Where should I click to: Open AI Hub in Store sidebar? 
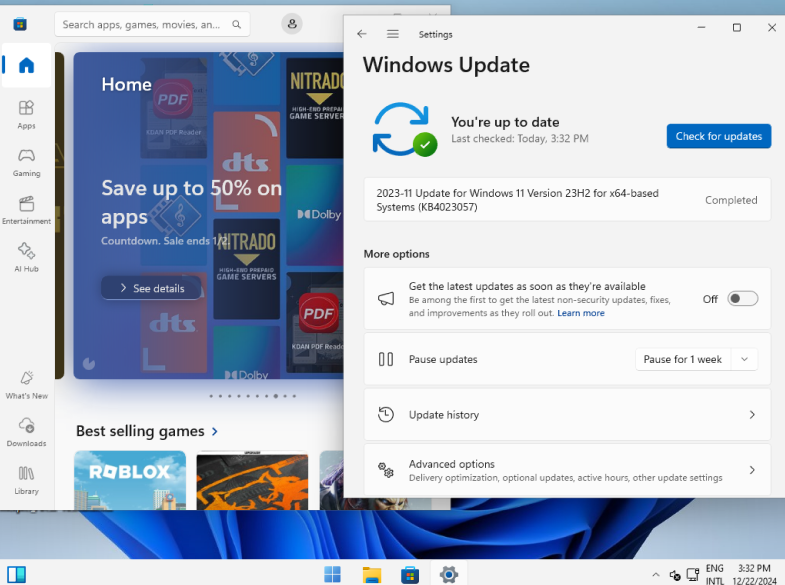(26, 258)
